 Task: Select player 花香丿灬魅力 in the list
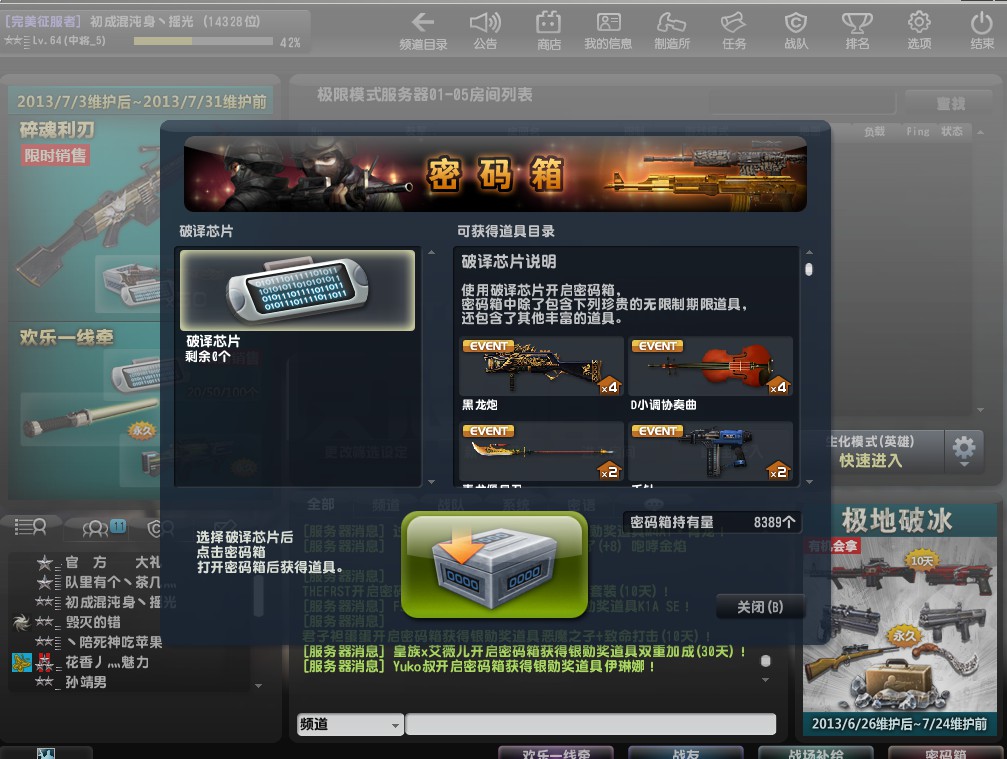point(107,662)
